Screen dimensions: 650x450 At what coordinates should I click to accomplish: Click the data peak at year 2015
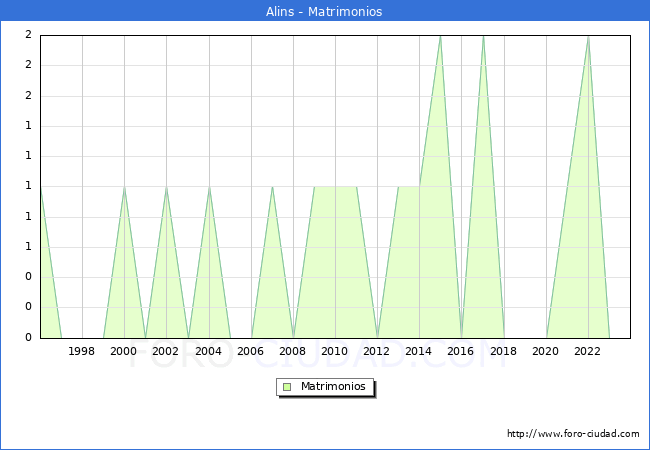pos(440,37)
